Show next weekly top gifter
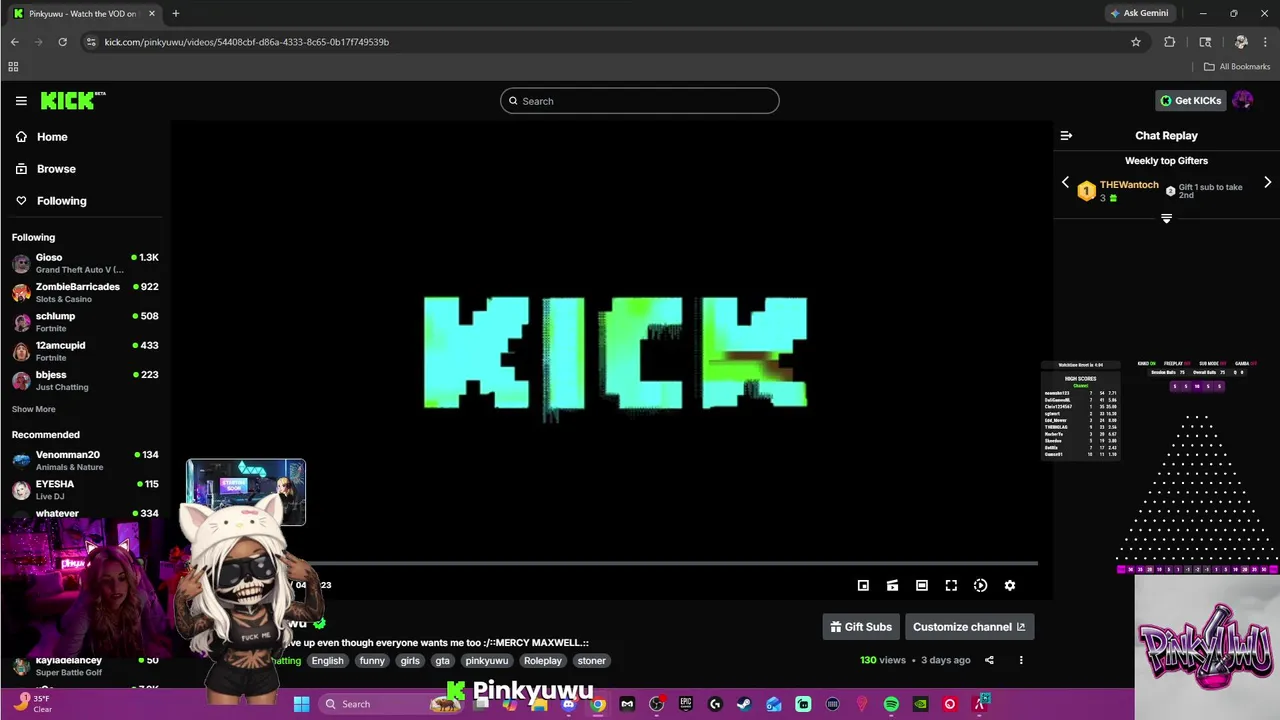1280x720 pixels. 1267,183
